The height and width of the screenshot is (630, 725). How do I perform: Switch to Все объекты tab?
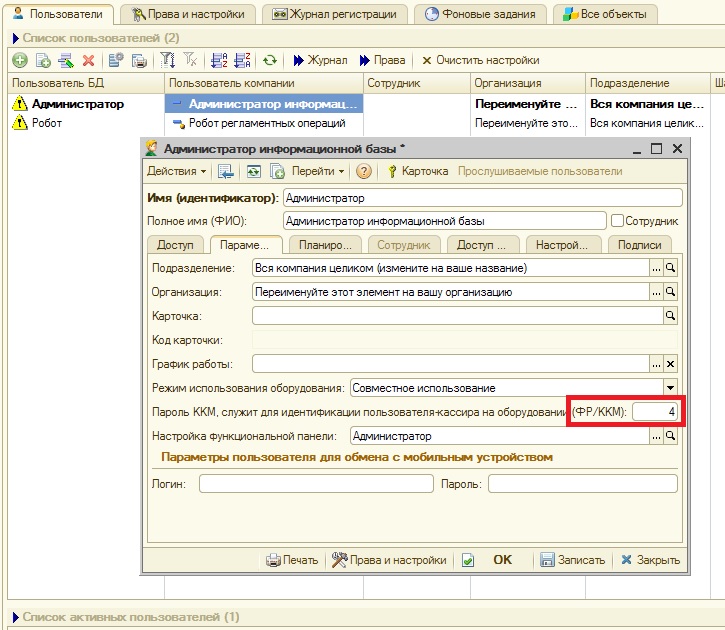(x=605, y=14)
